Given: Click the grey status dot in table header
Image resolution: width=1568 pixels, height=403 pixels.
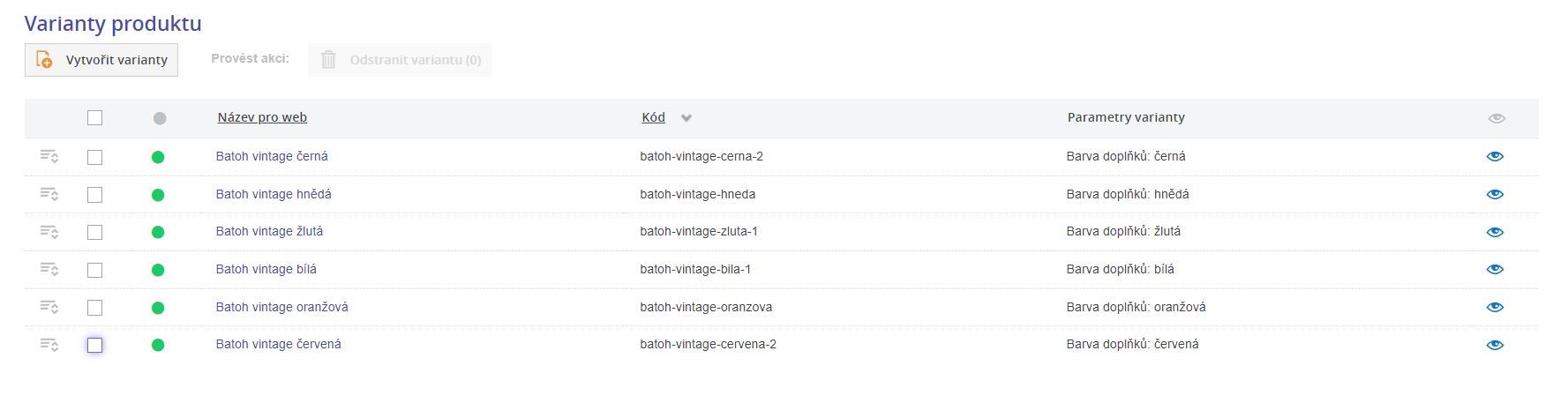Looking at the screenshot, I should (160, 118).
